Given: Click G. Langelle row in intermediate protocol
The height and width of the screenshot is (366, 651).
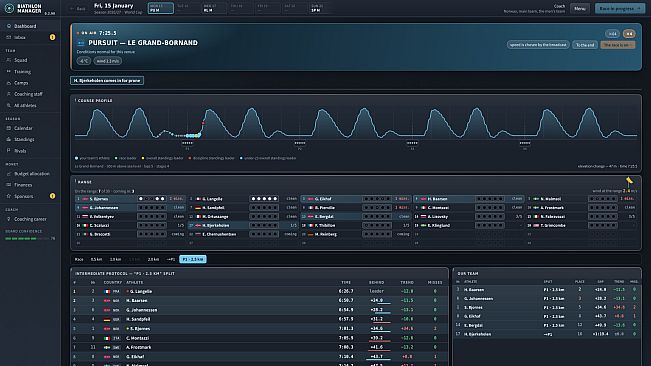Looking at the screenshot, I should coord(259,291).
